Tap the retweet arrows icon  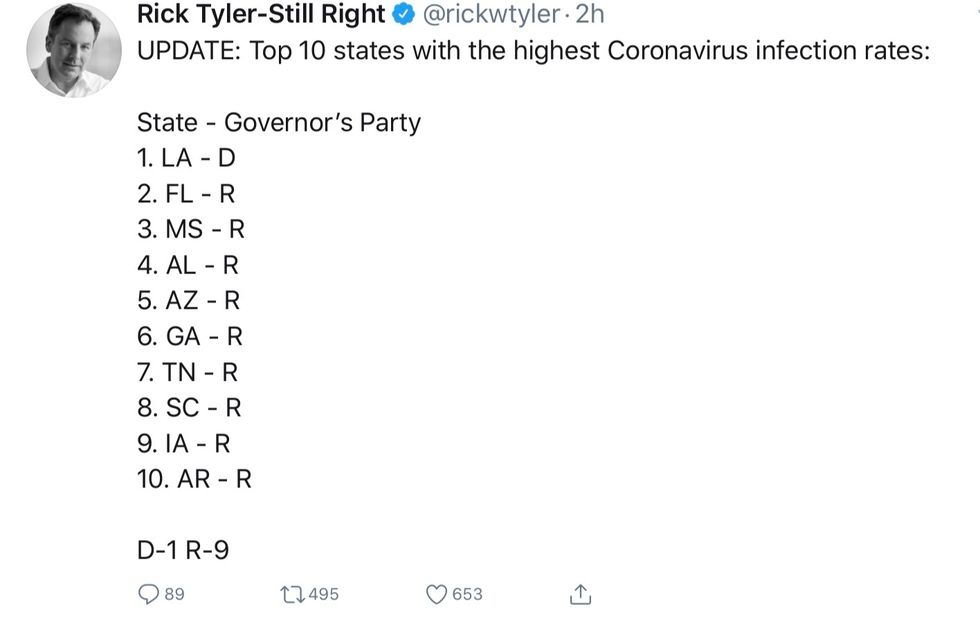pos(291,594)
